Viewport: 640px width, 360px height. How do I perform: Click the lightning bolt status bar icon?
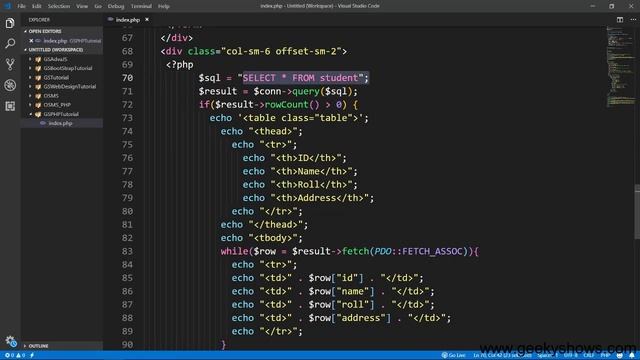32,356
